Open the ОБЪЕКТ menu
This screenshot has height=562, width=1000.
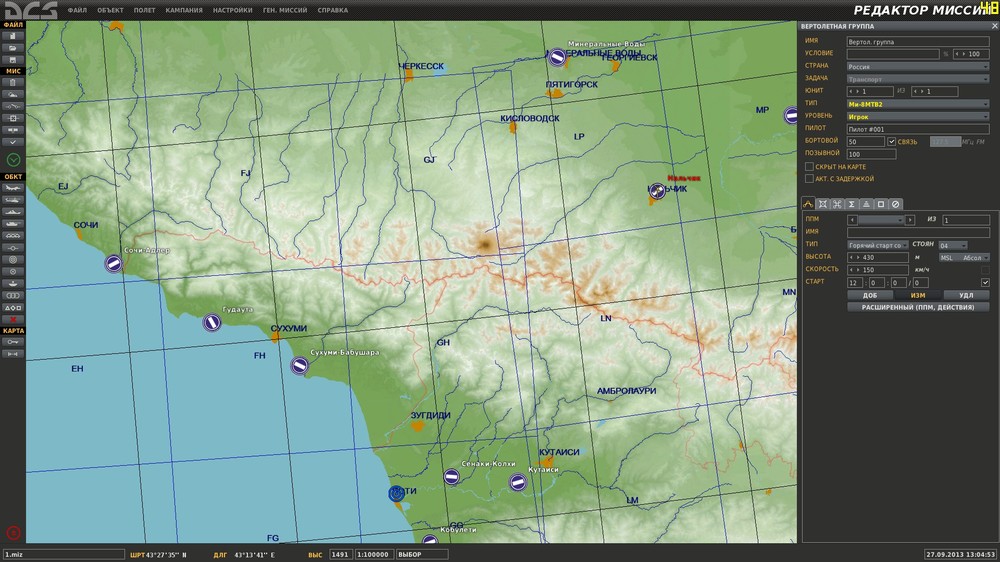110,10
